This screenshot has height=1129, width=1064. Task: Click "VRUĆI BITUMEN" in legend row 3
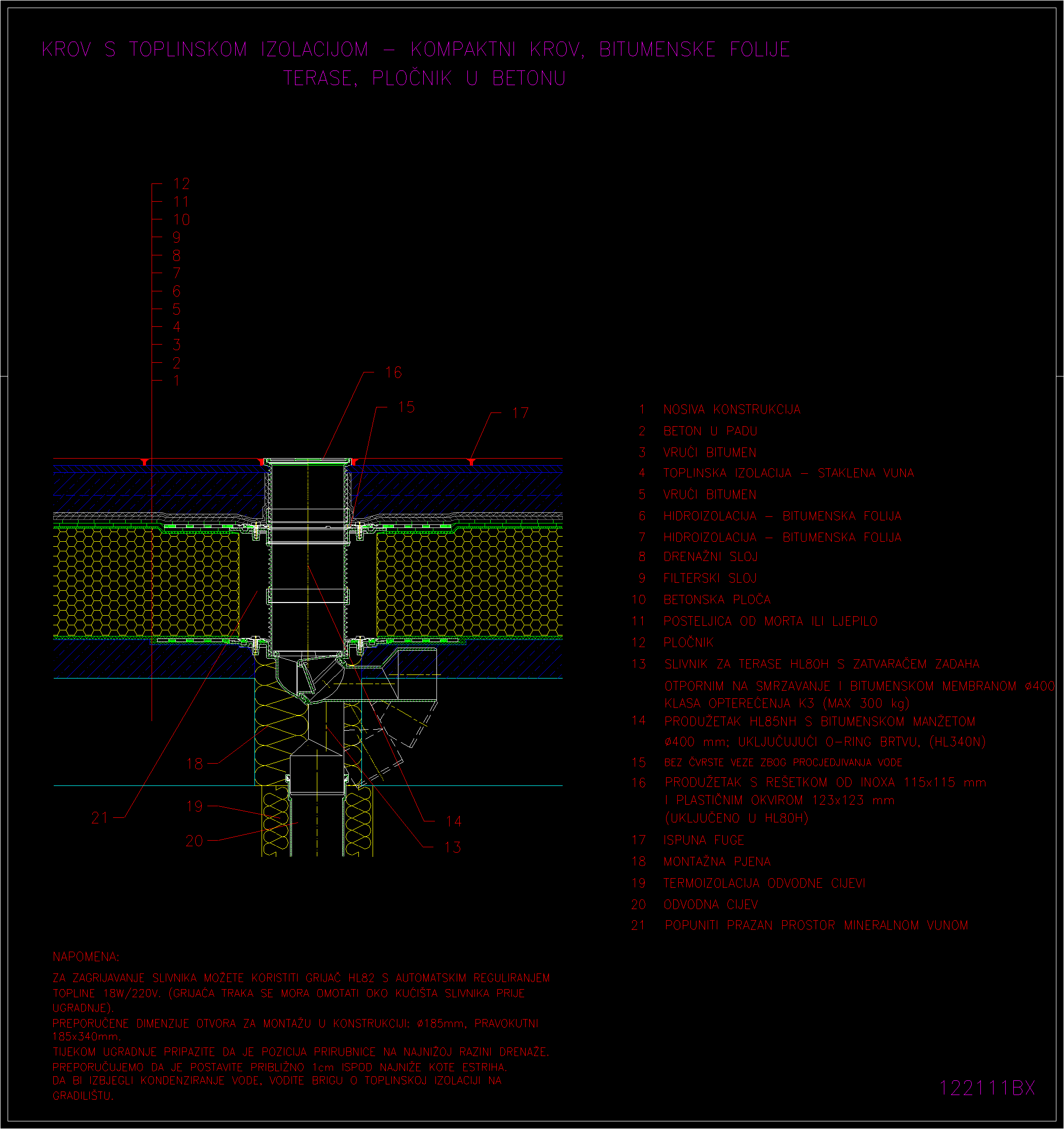710,452
